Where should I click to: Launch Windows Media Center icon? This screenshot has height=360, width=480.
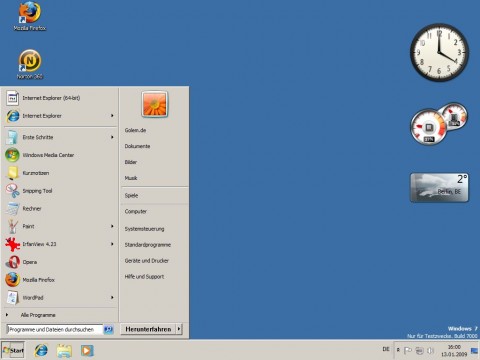[x=12, y=155]
